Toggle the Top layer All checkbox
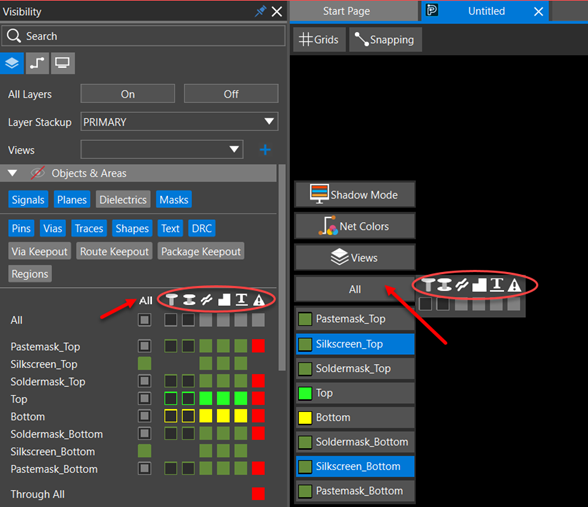The height and width of the screenshot is (507, 588). [144, 398]
